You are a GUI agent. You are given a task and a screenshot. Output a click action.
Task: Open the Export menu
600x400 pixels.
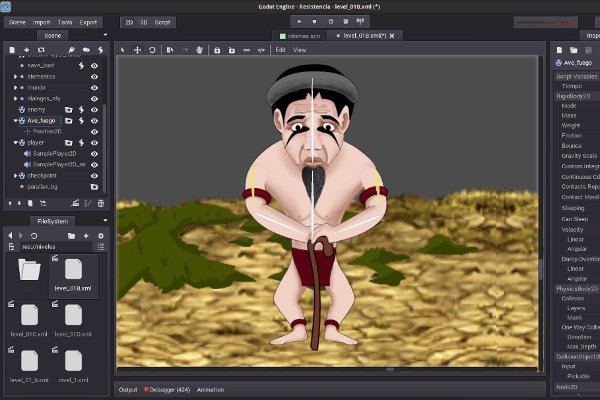coord(88,23)
